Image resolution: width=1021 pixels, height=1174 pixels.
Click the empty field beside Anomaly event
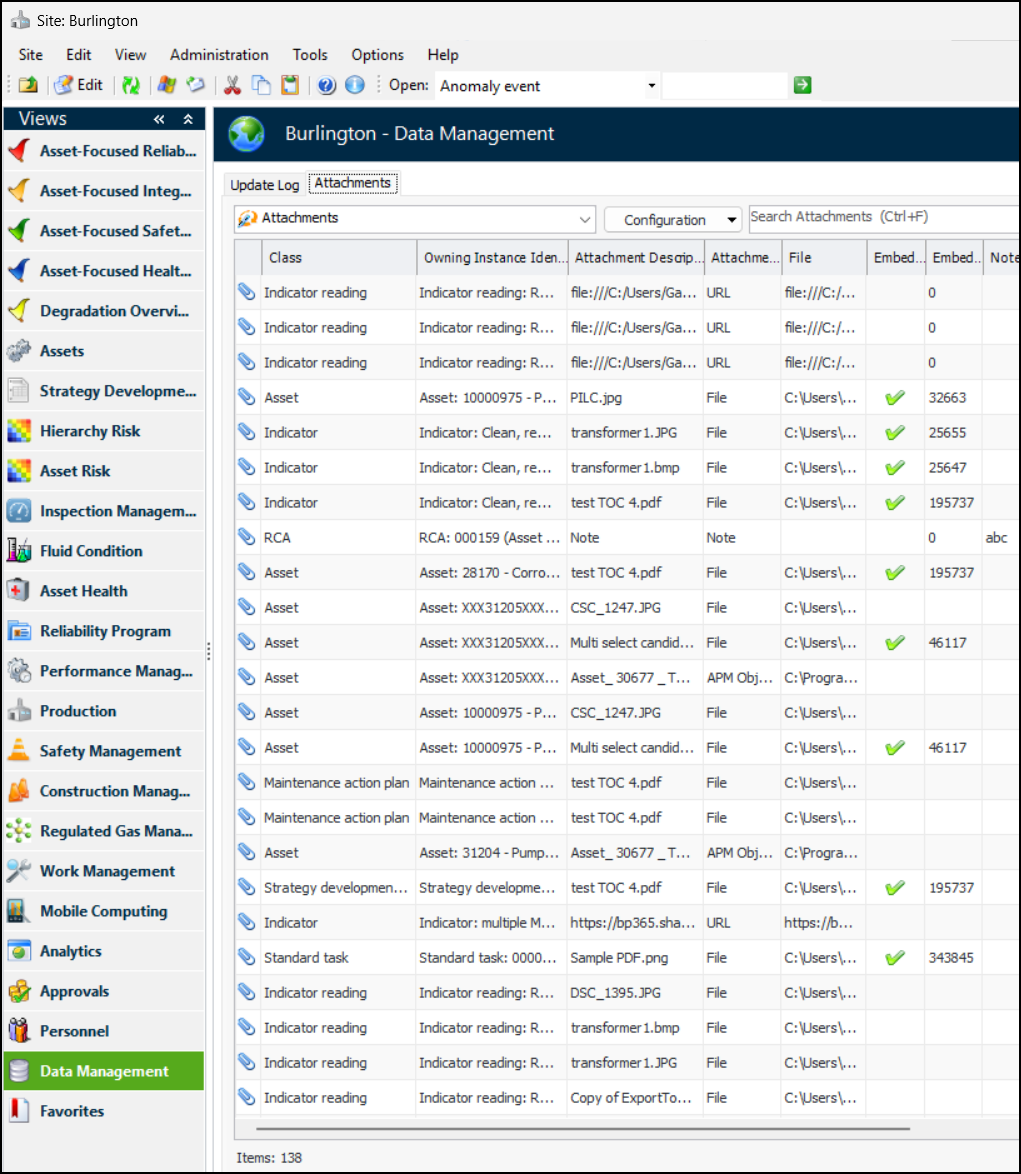(x=725, y=85)
